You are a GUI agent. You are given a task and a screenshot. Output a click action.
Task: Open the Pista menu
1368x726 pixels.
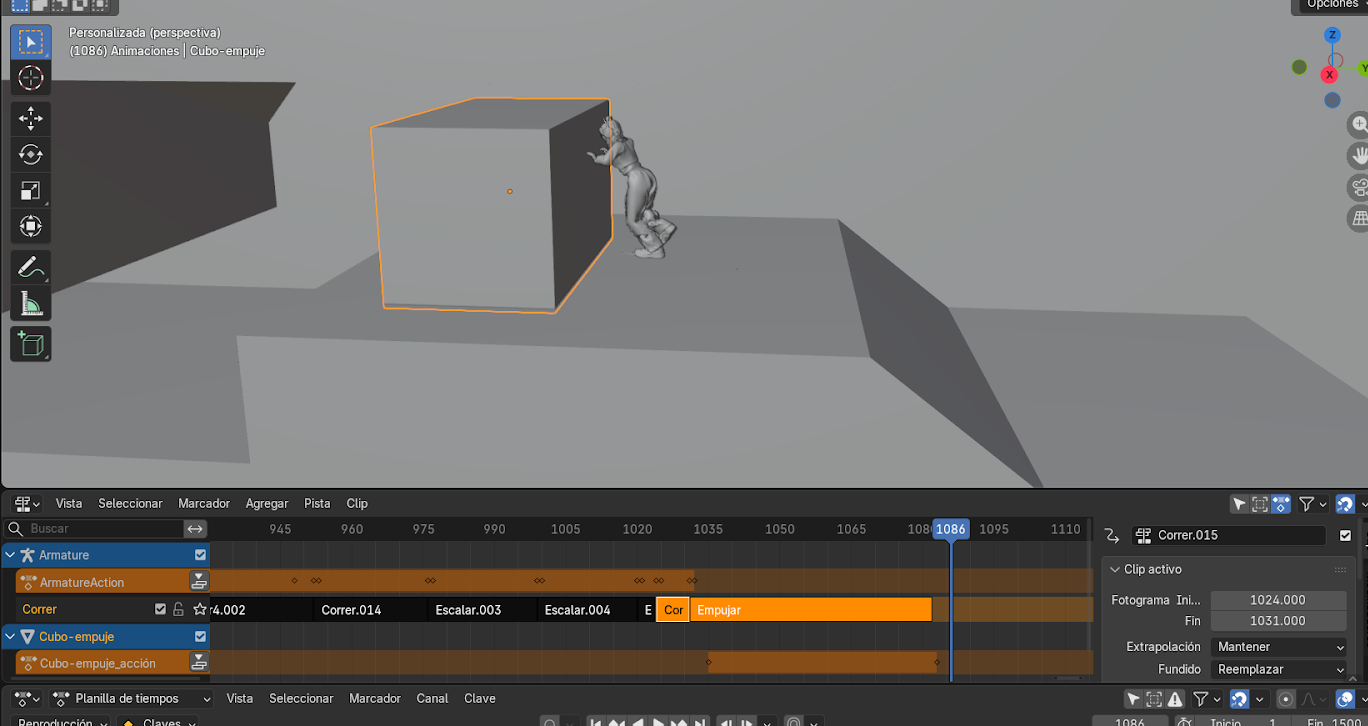(317, 503)
